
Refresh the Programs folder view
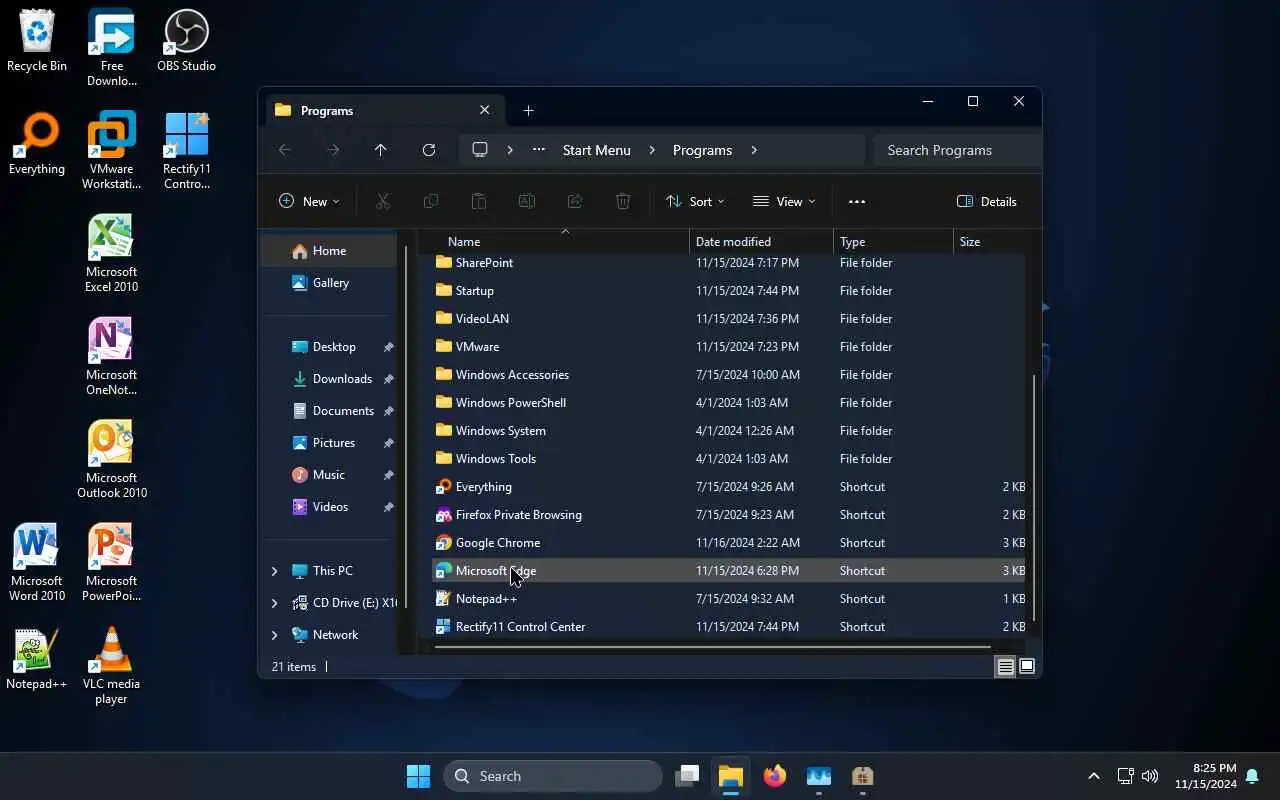429,150
